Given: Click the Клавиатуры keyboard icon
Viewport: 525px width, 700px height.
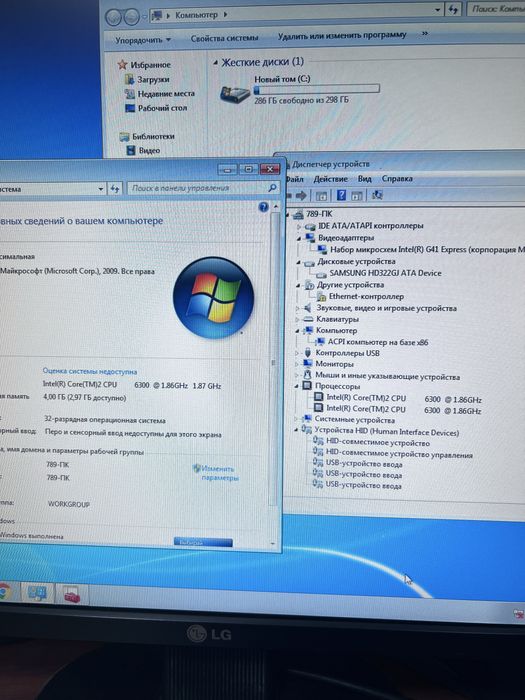Looking at the screenshot, I should tap(308, 319).
